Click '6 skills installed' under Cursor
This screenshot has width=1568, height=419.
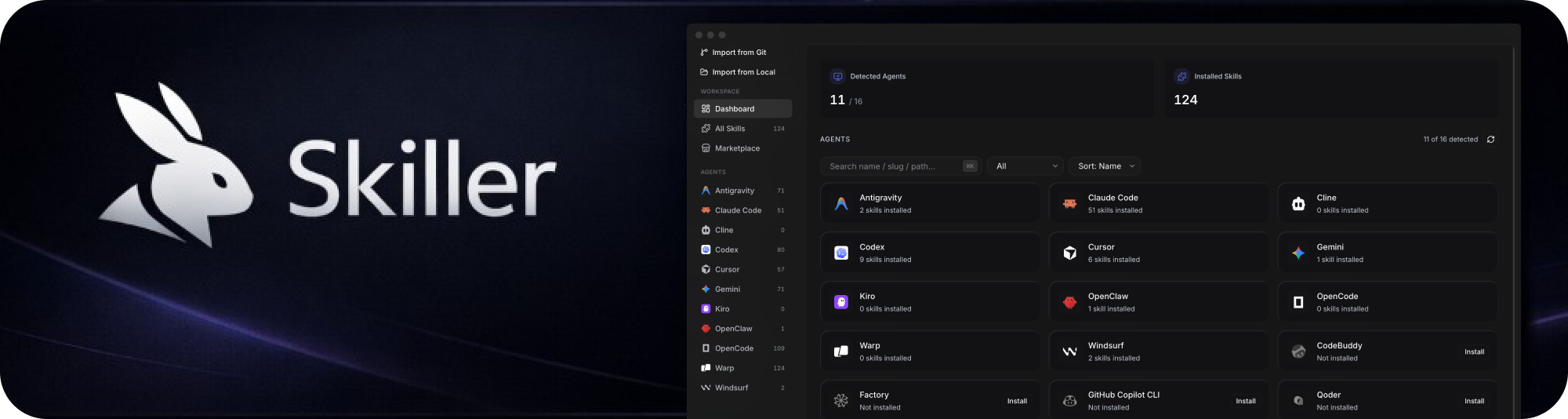click(x=1114, y=260)
